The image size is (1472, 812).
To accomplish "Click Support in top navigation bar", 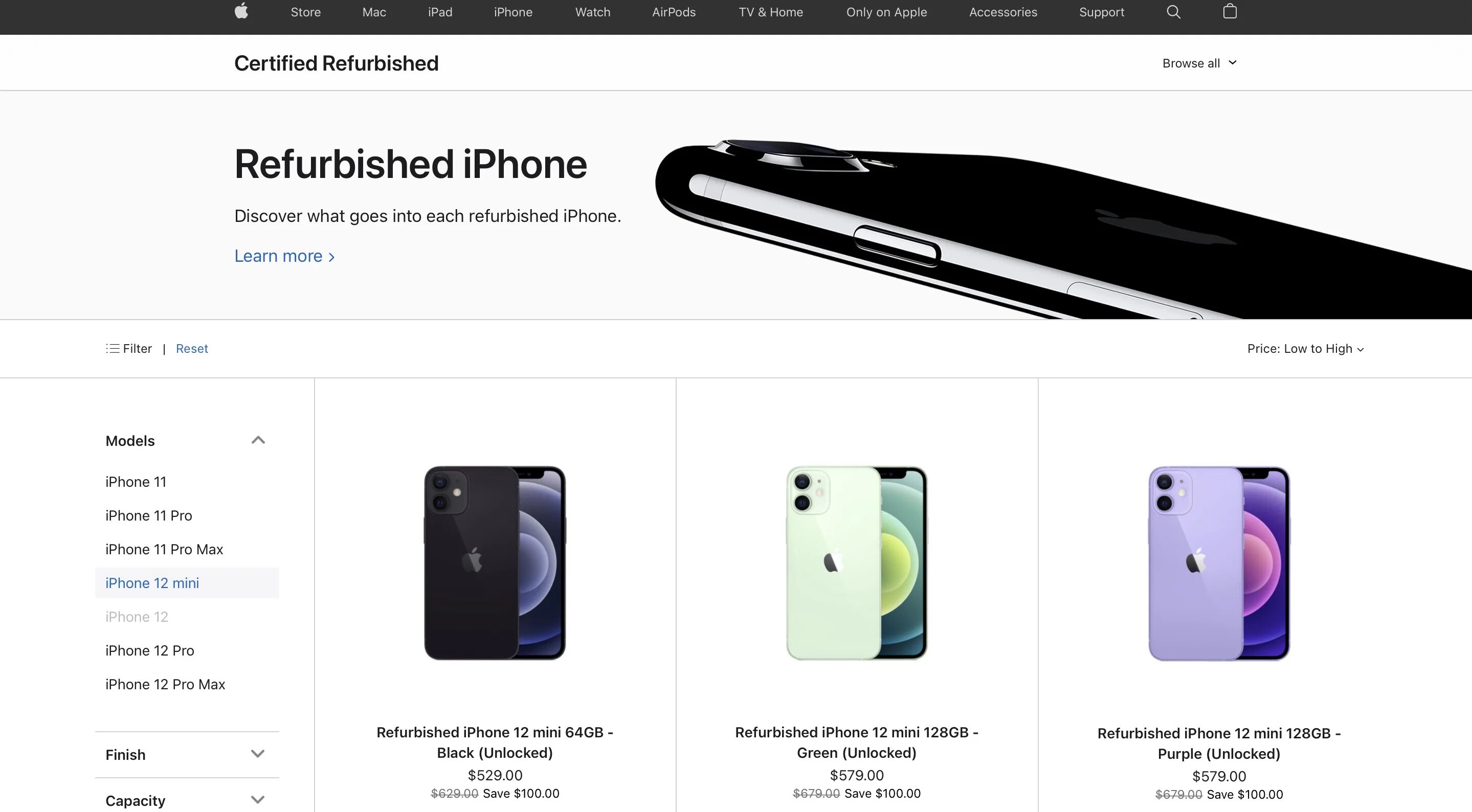I will (x=1101, y=12).
